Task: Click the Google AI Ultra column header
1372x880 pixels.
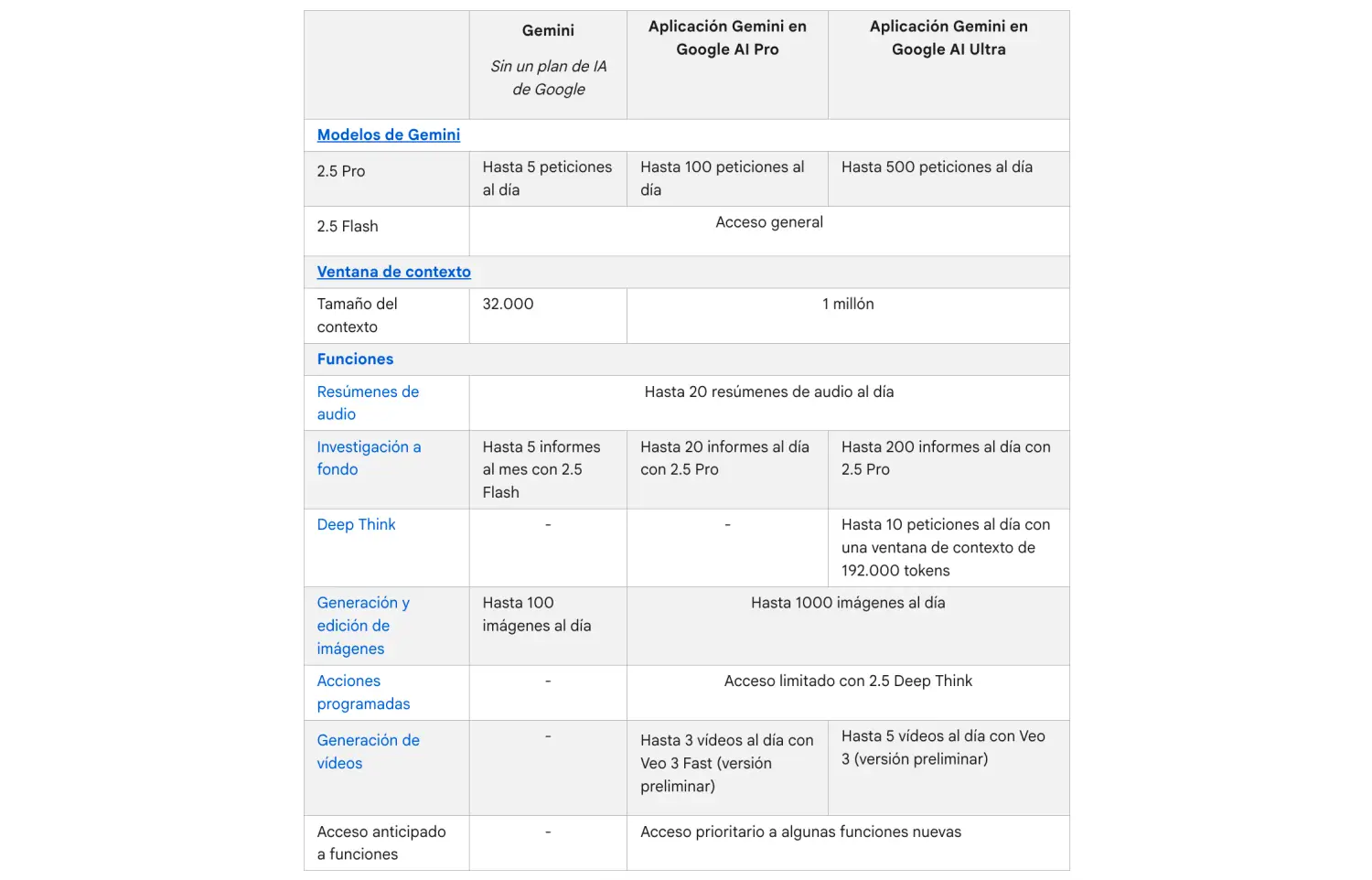Action: (x=949, y=38)
